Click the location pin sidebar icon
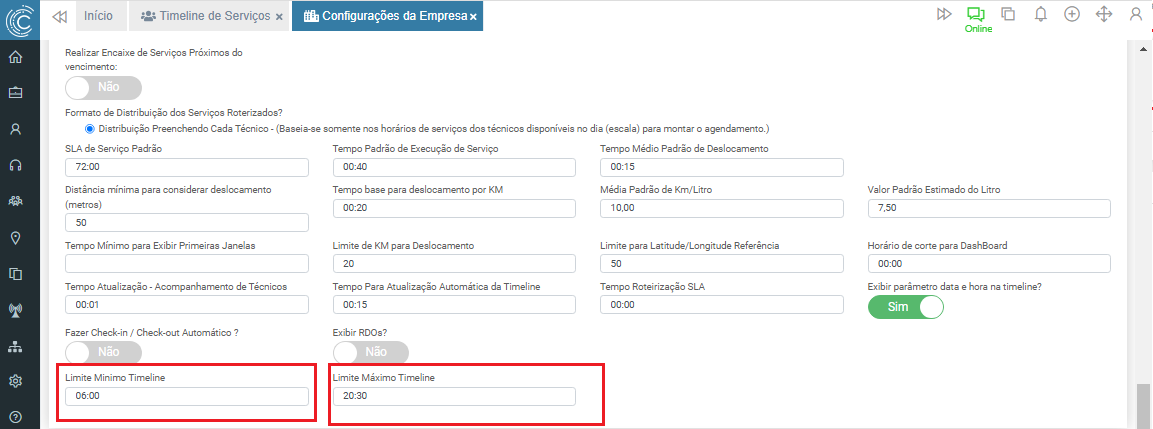The width and height of the screenshot is (1153, 429). pyautogui.click(x=16, y=237)
